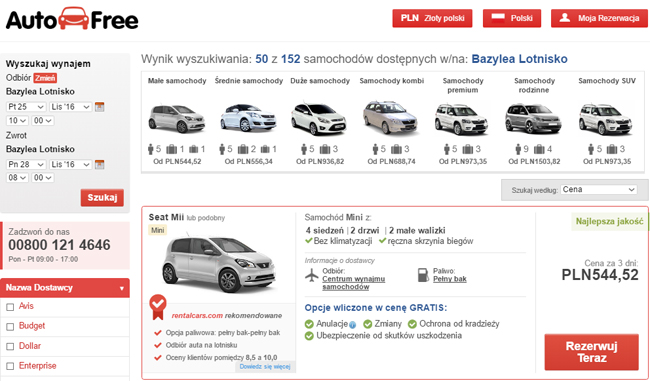650x381 pixels.
Task: Open return month dropdown Lis '16
Action: [x=70, y=165]
